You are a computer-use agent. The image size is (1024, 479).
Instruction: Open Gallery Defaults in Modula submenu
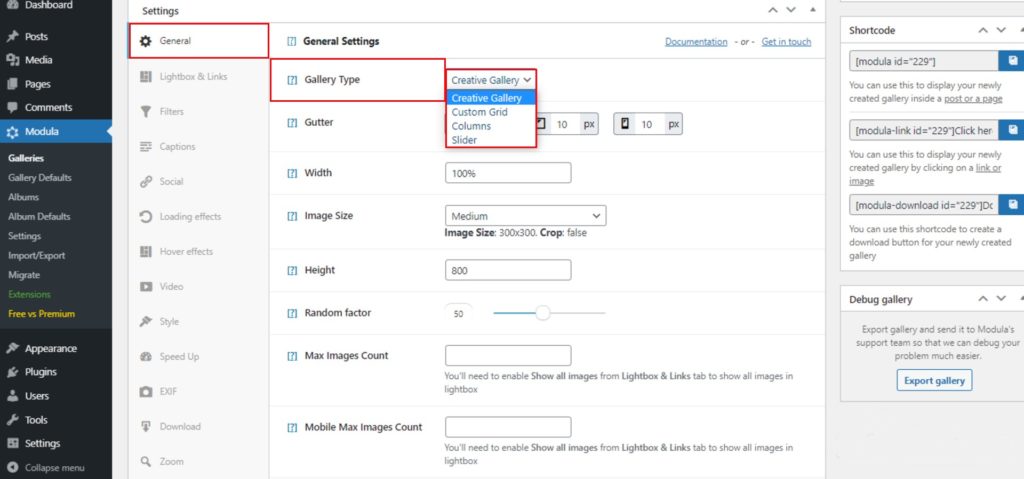[40, 178]
